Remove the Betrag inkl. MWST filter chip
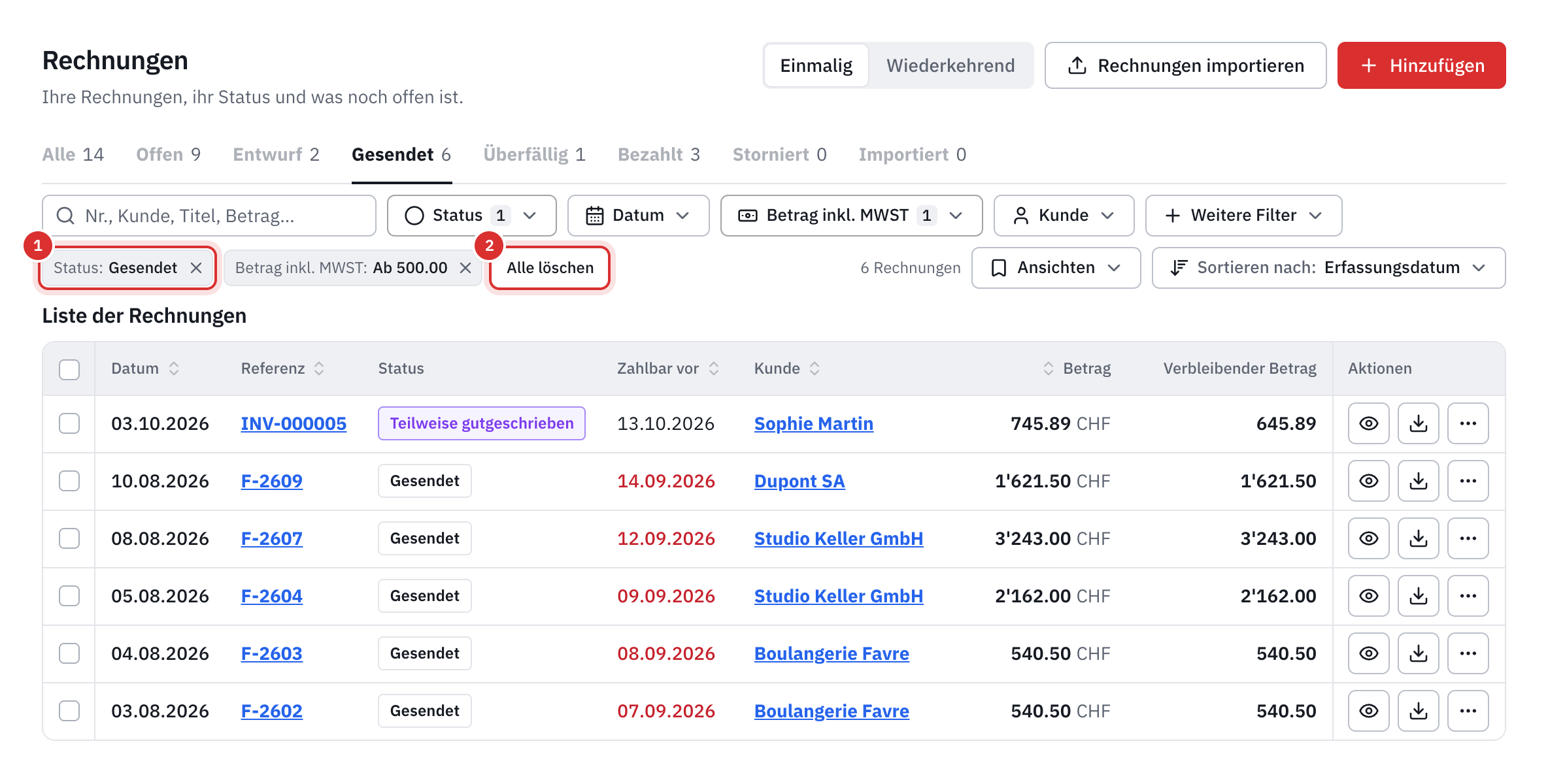Image resolution: width=1548 pixels, height=784 pixels. point(465,268)
